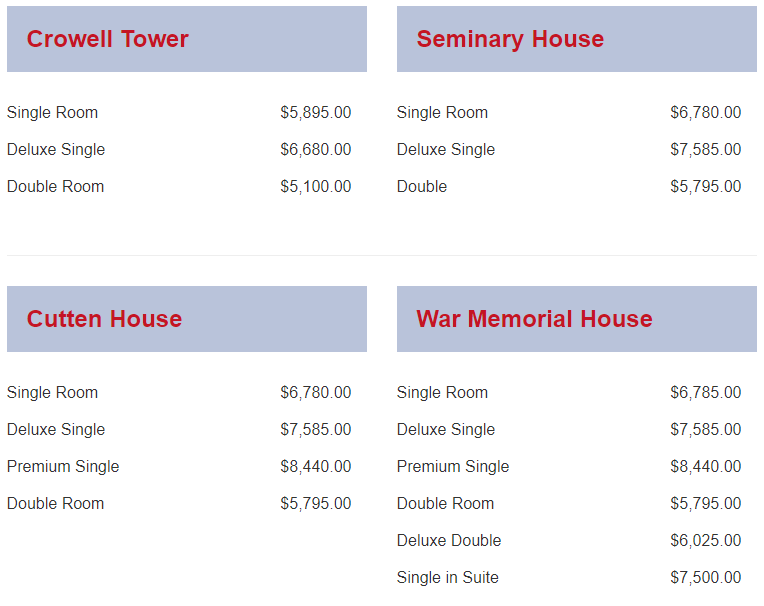Image resolution: width=764 pixels, height=606 pixels.
Task: Select the $5,100.00 Double Room price
Action: tap(315, 187)
